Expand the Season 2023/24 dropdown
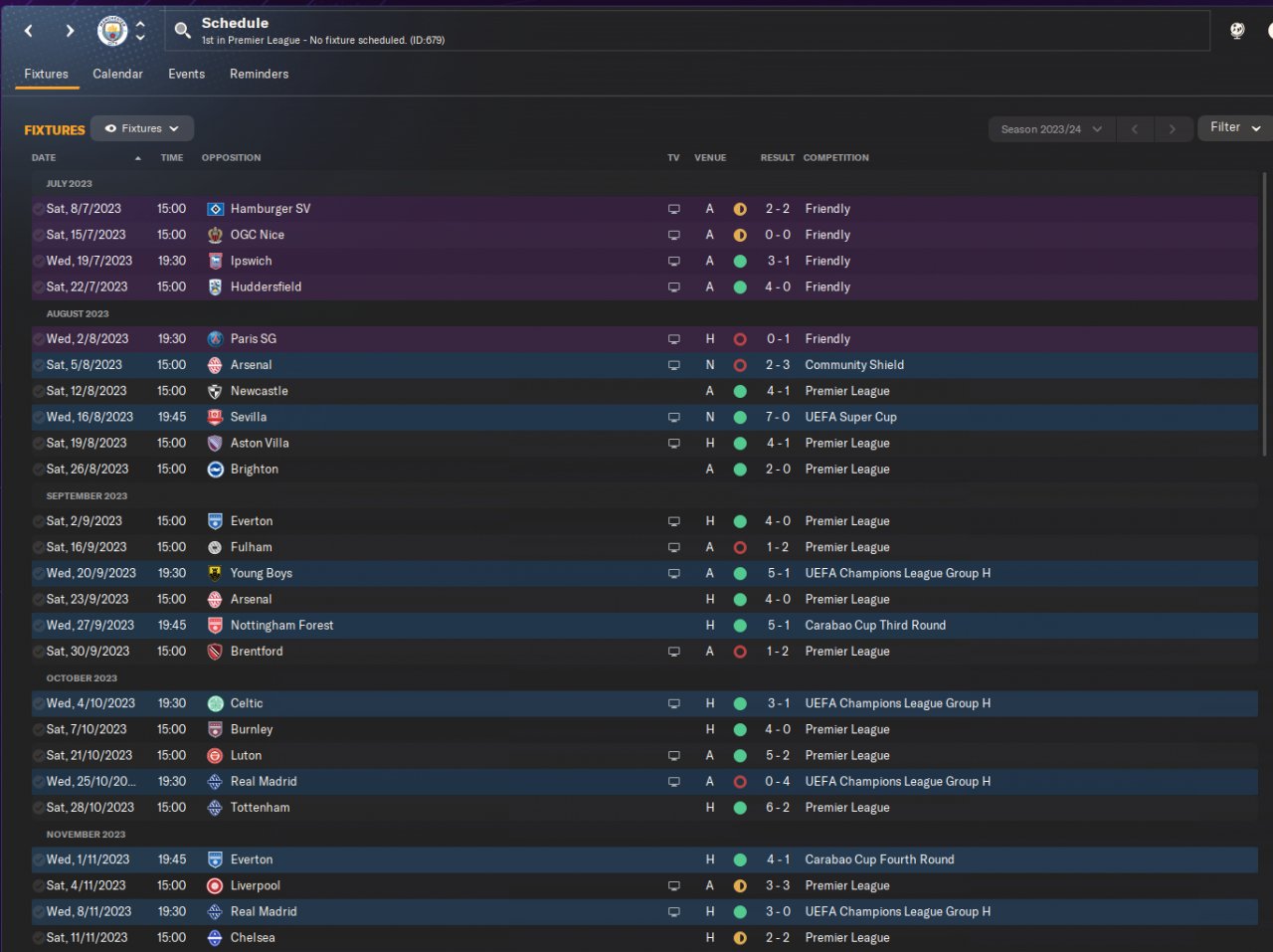 [x=1050, y=129]
